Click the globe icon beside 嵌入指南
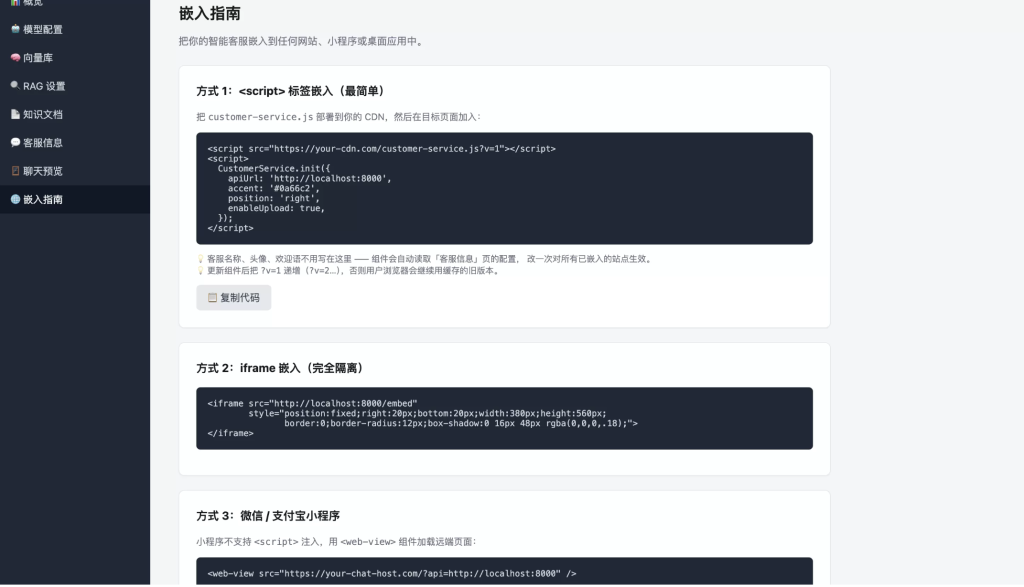The image size is (1024, 587). click(x=15, y=199)
